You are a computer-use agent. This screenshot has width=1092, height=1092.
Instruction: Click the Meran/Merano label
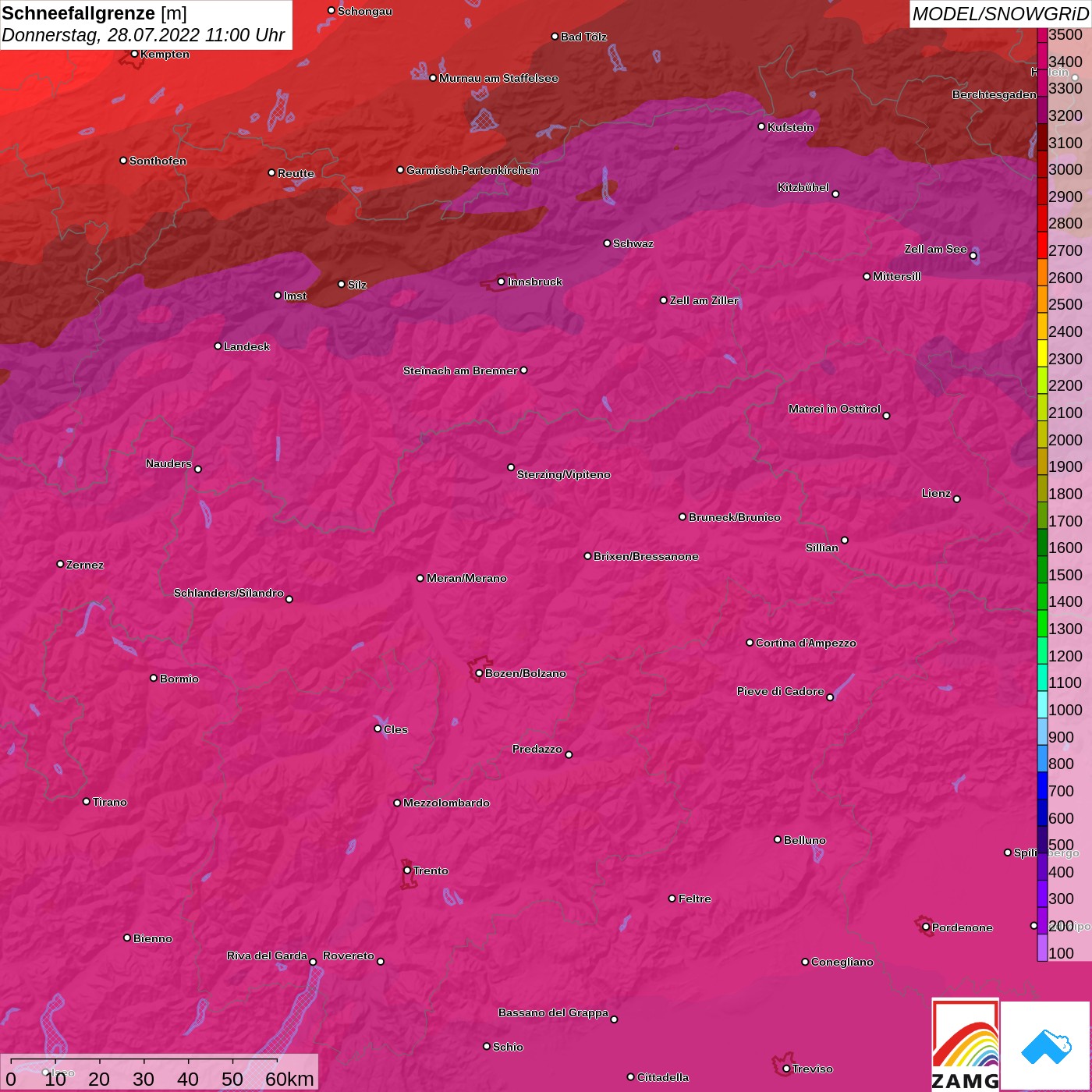coord(466,578)
